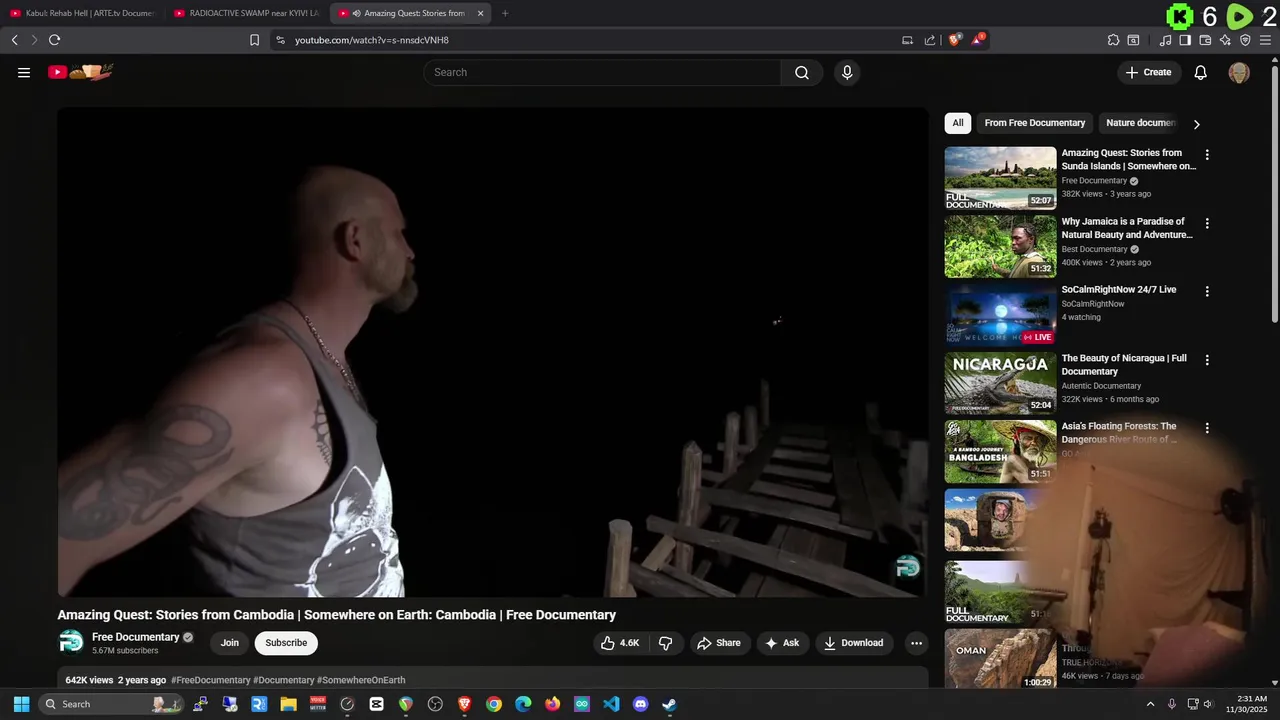This screenshot has height=720, width=1280.
Task: Open the YouTube guide hamburger menu
Action: pyautogui.click(x=24, y=72)
